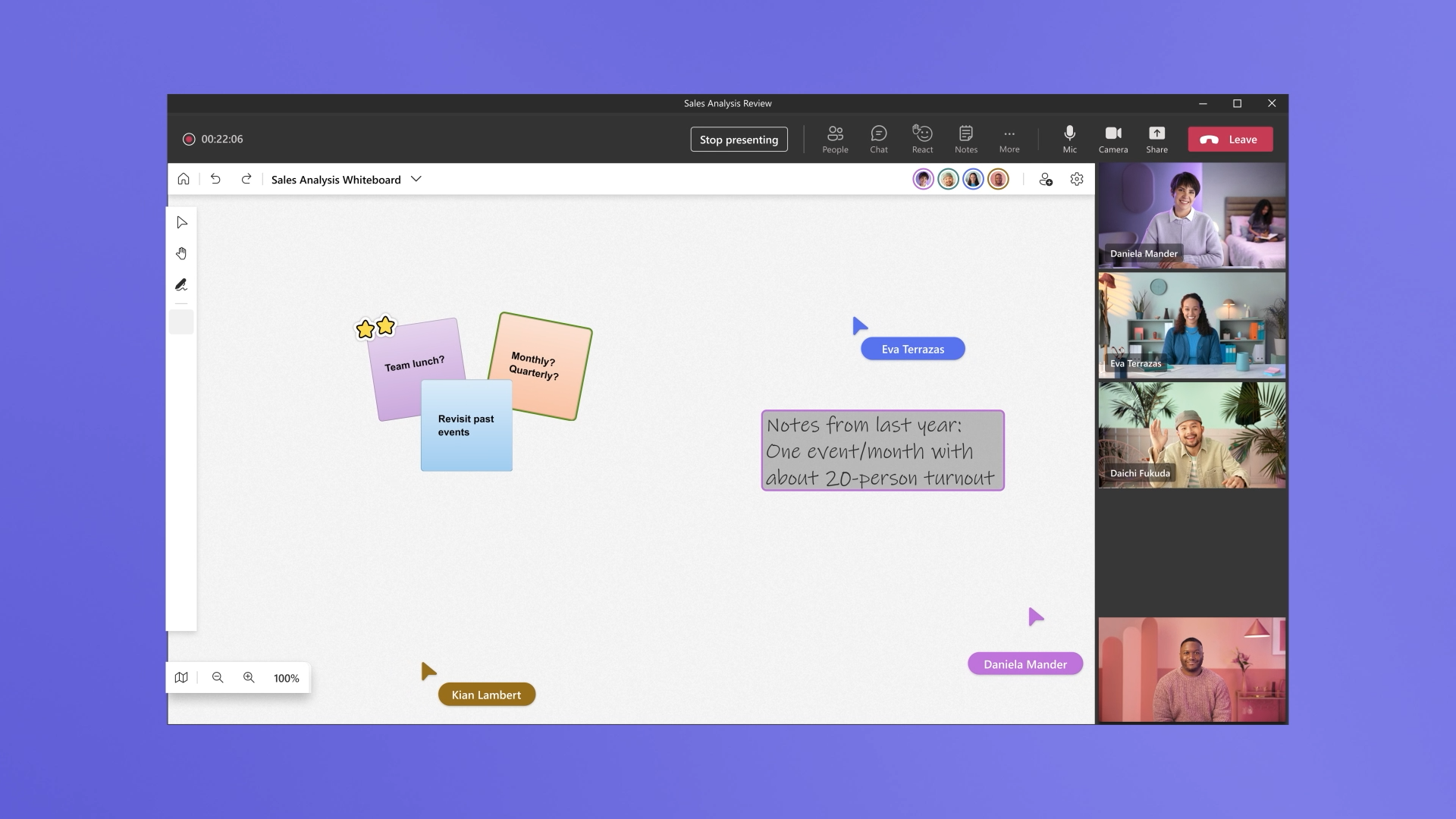
Task: Choose the Select arrow tool
Action: coord(181,222)
